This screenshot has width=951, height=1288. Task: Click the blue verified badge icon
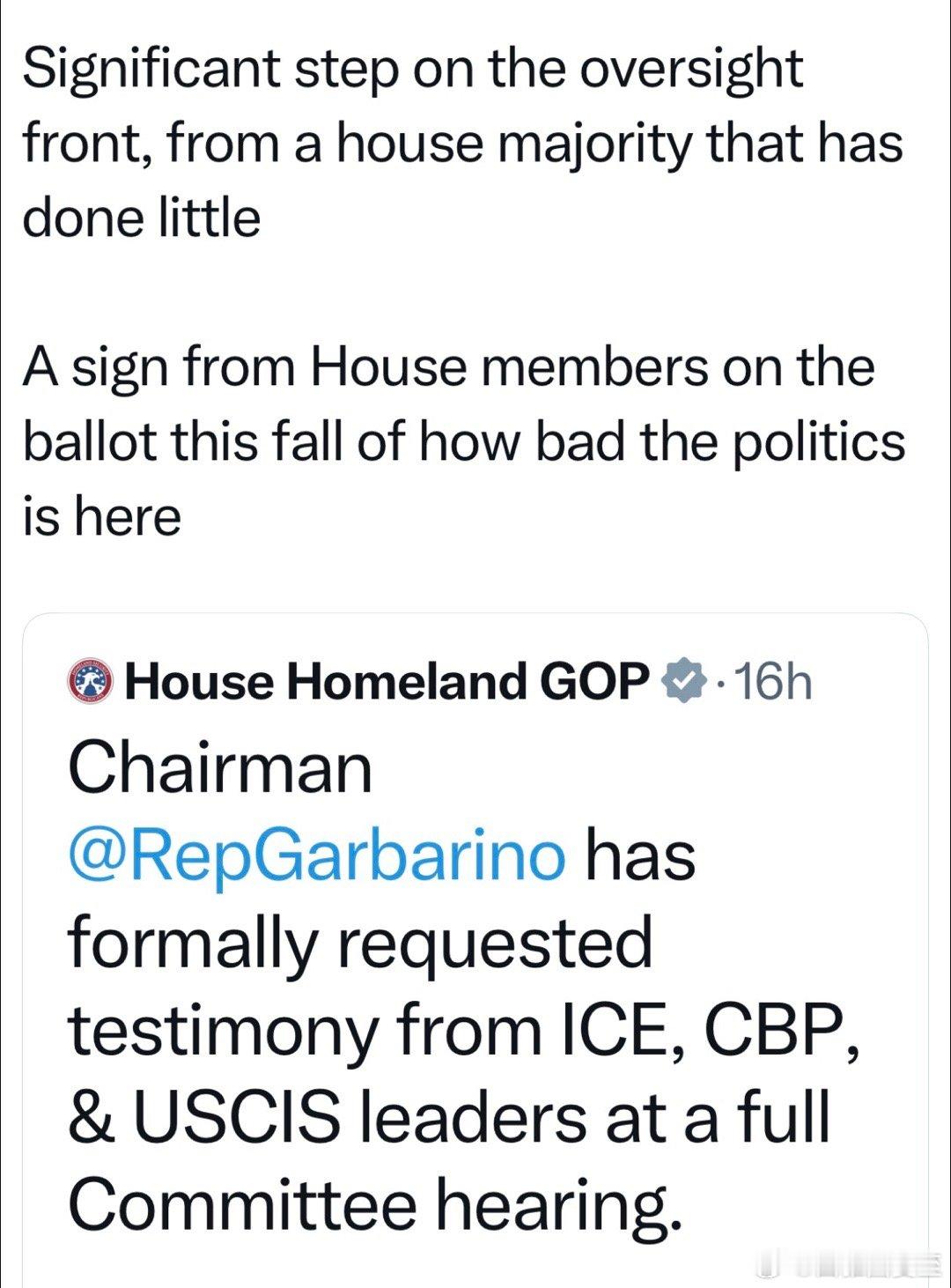[682, 681]
